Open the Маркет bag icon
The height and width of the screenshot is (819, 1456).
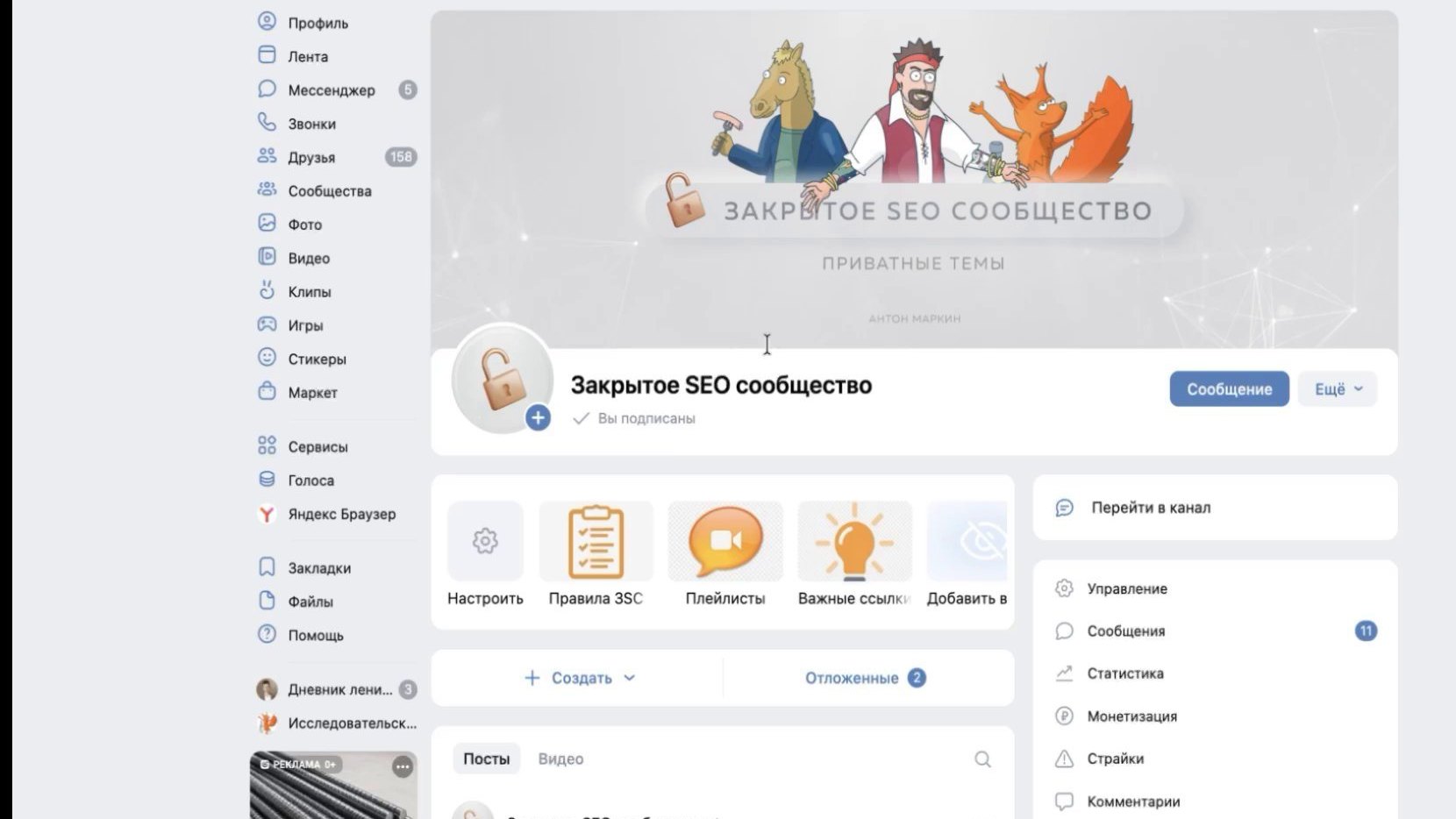click(x=267, y=391)
